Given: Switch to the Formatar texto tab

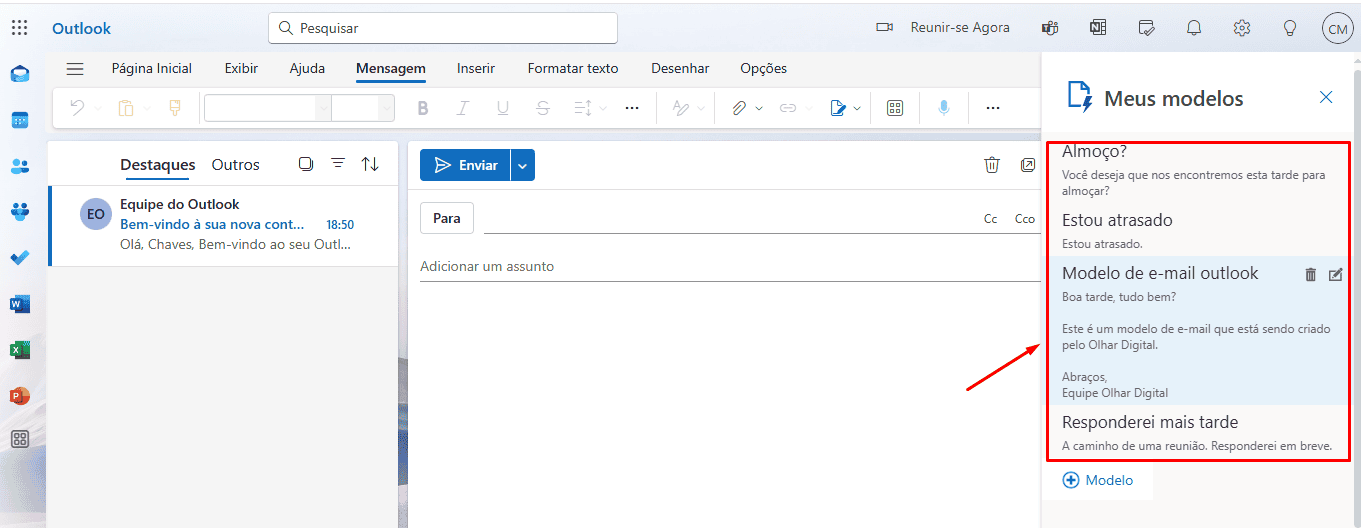Looking at the screenshot, I should tap(573, 69).
